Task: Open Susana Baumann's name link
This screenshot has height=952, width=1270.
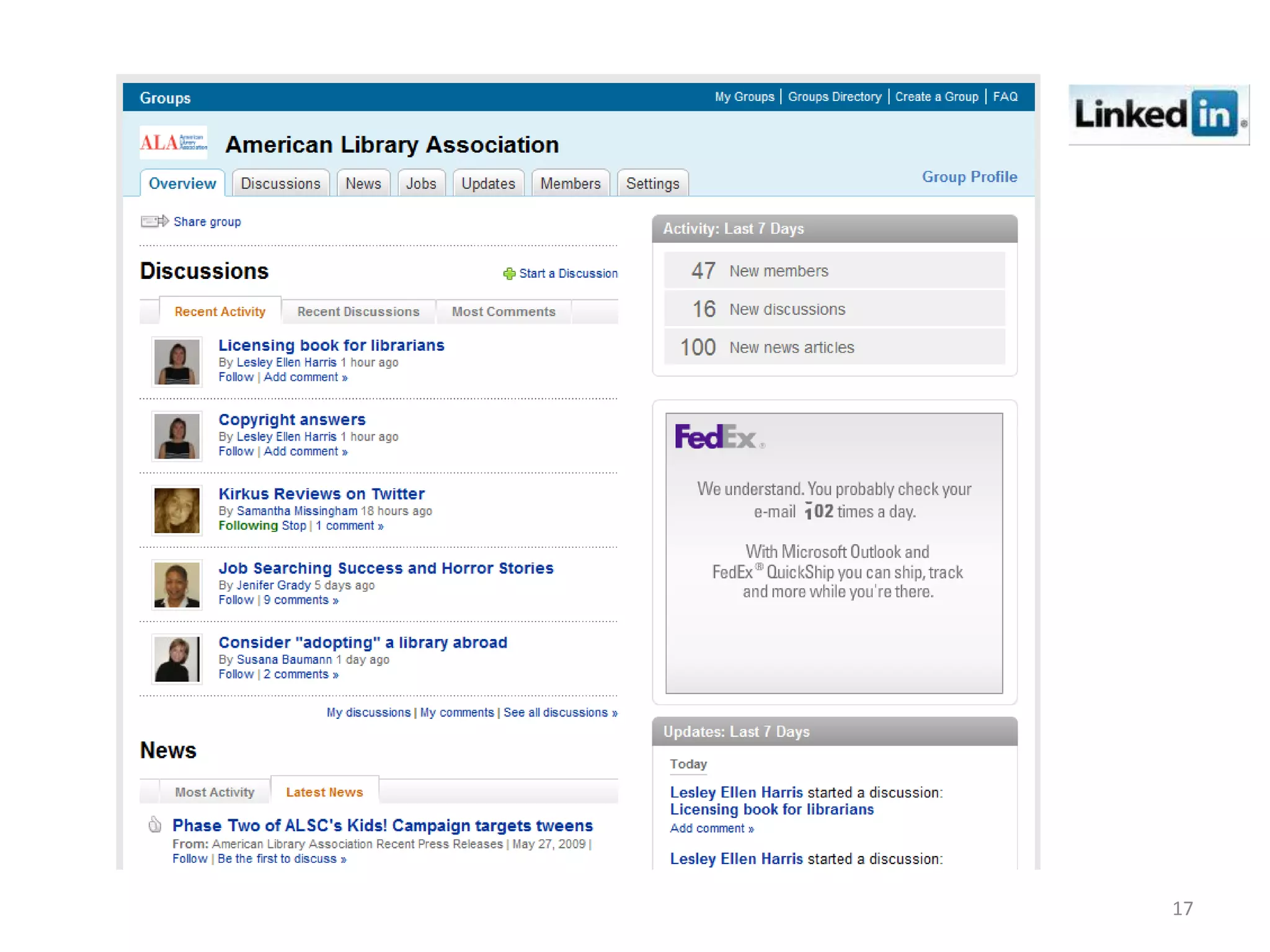Action: coord(284,659)
